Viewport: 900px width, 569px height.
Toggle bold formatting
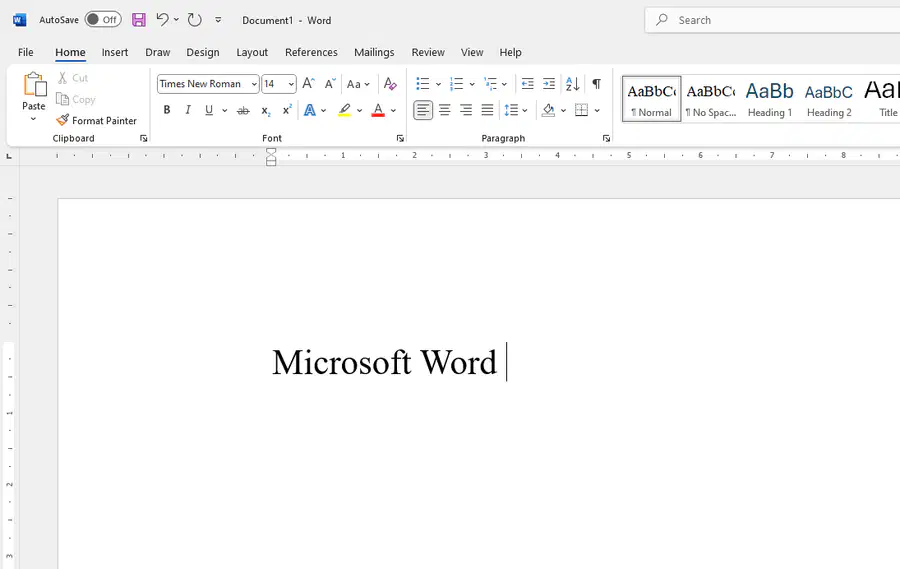166,110
